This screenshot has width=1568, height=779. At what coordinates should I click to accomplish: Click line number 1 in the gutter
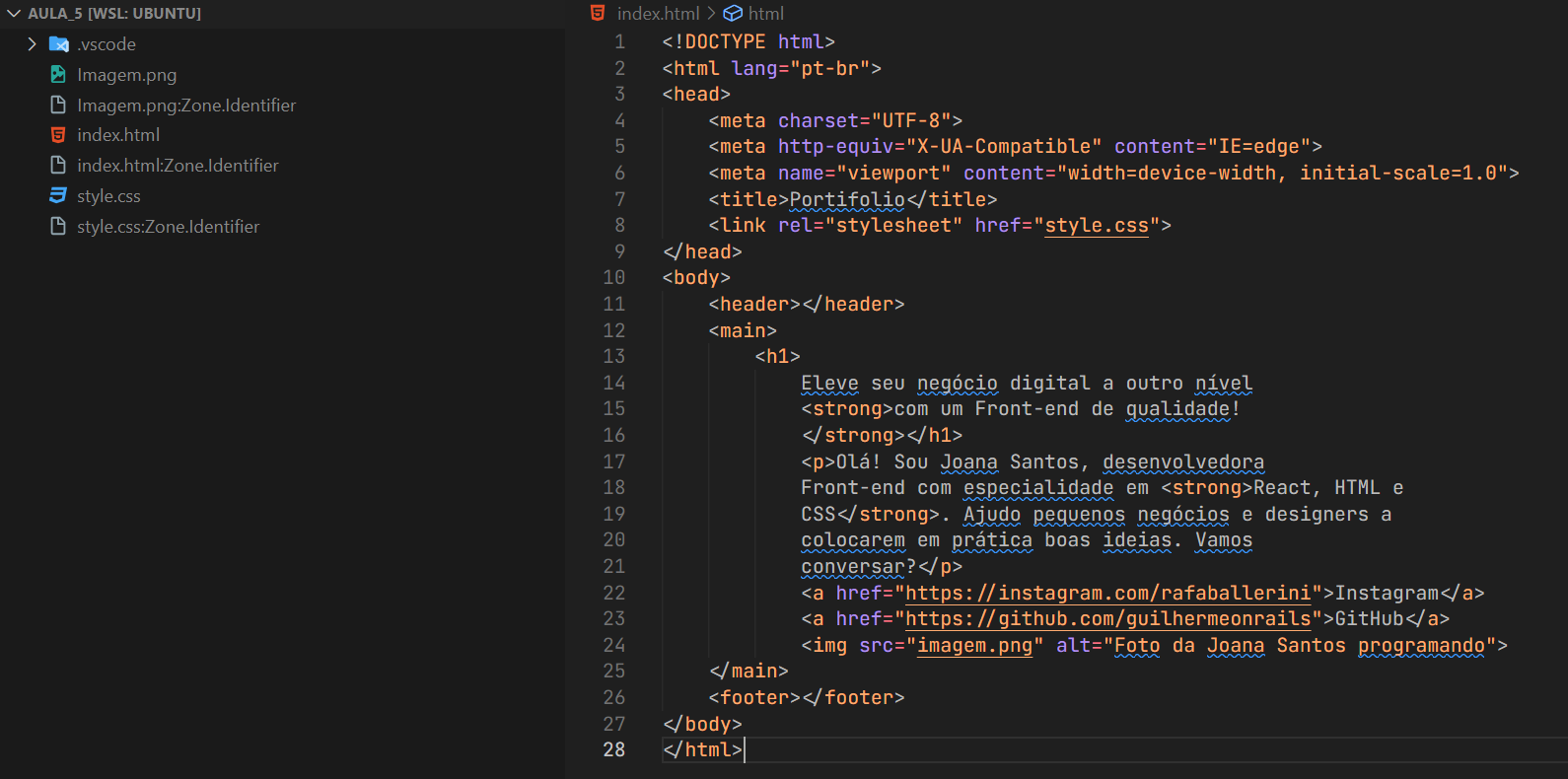(x=619, y=41)
